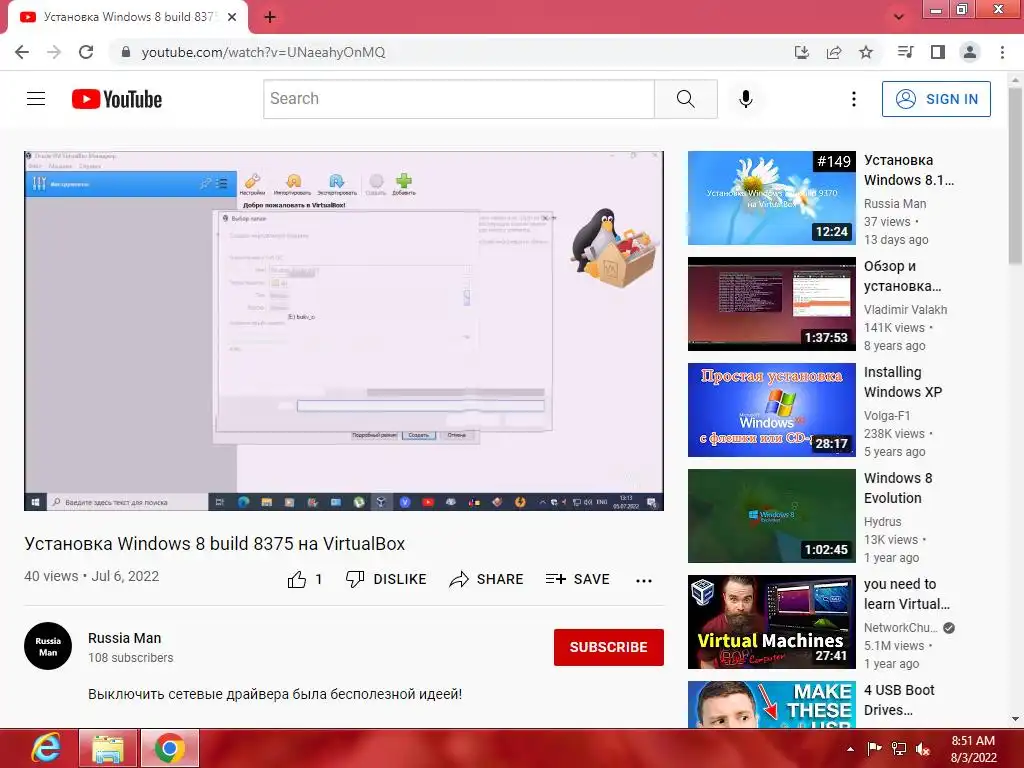
Task: Click the 108 subscribers text
Action: 131,658
